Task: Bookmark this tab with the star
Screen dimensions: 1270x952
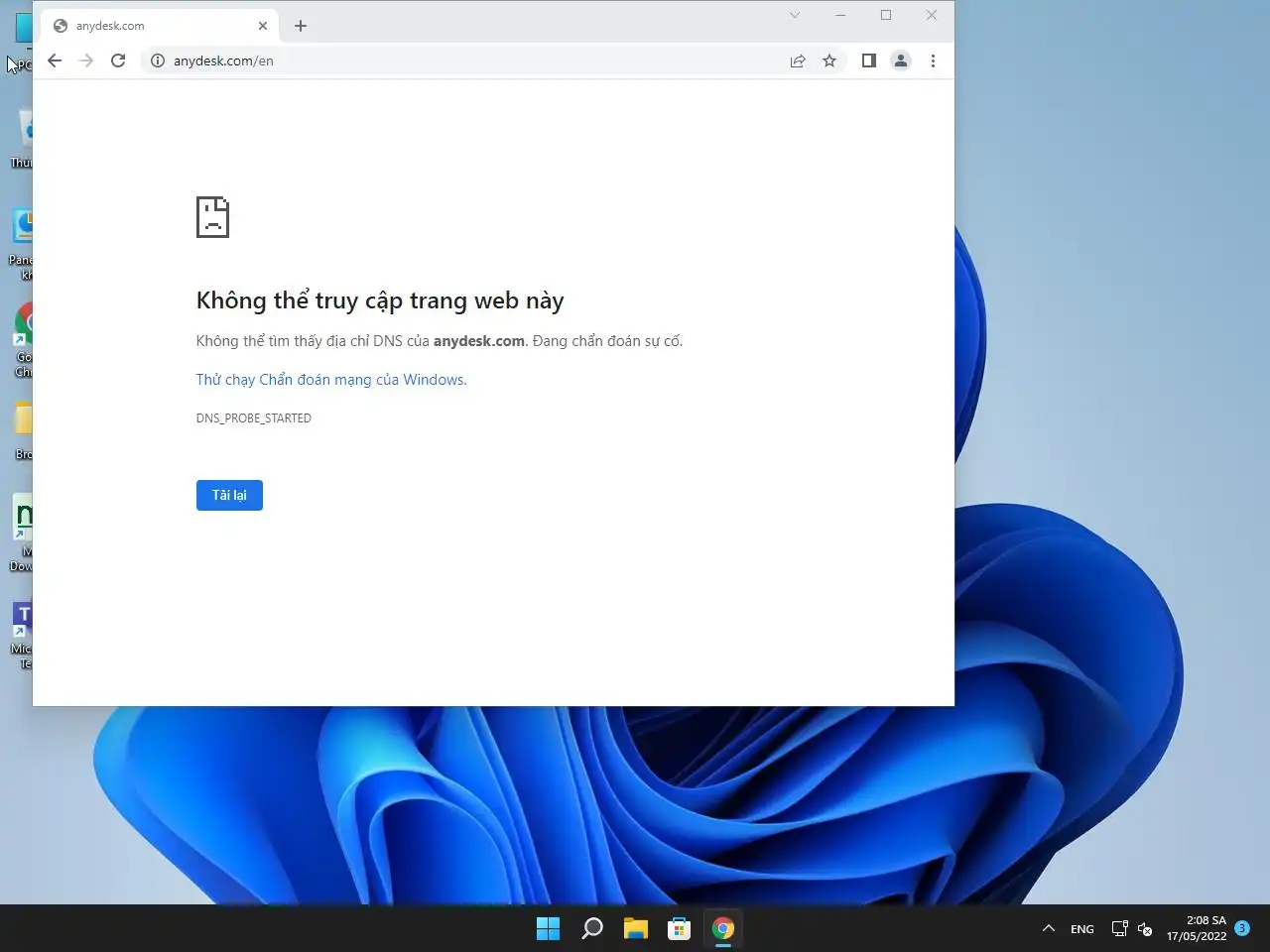Action: coord(829,60)
